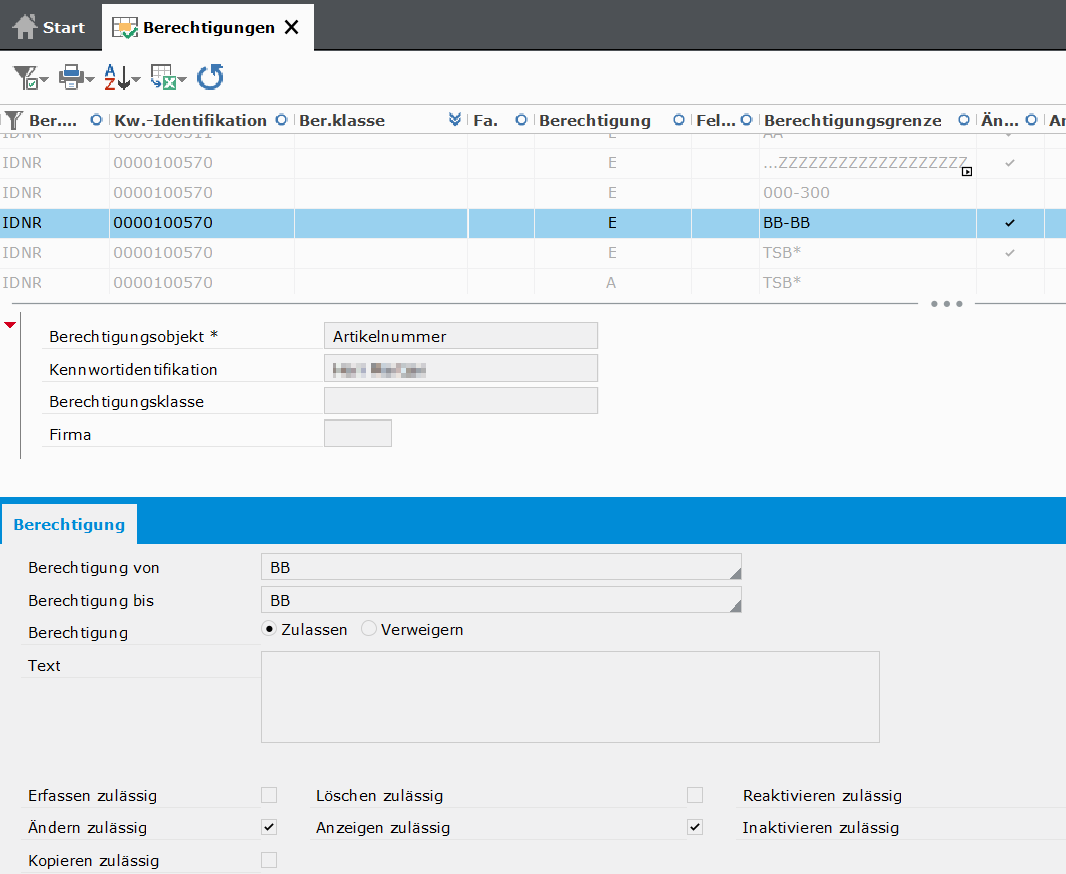Click the A-Z sort icon
This screenshot has height=874, width=1066.
(117, 77)
